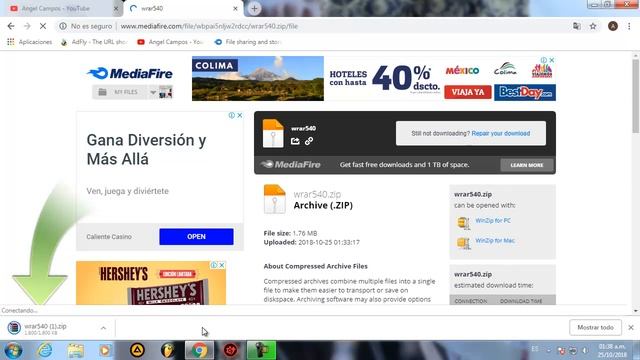
Task: Click OPEN on Caliente Casino ad
Action: (x=196, y=237)
